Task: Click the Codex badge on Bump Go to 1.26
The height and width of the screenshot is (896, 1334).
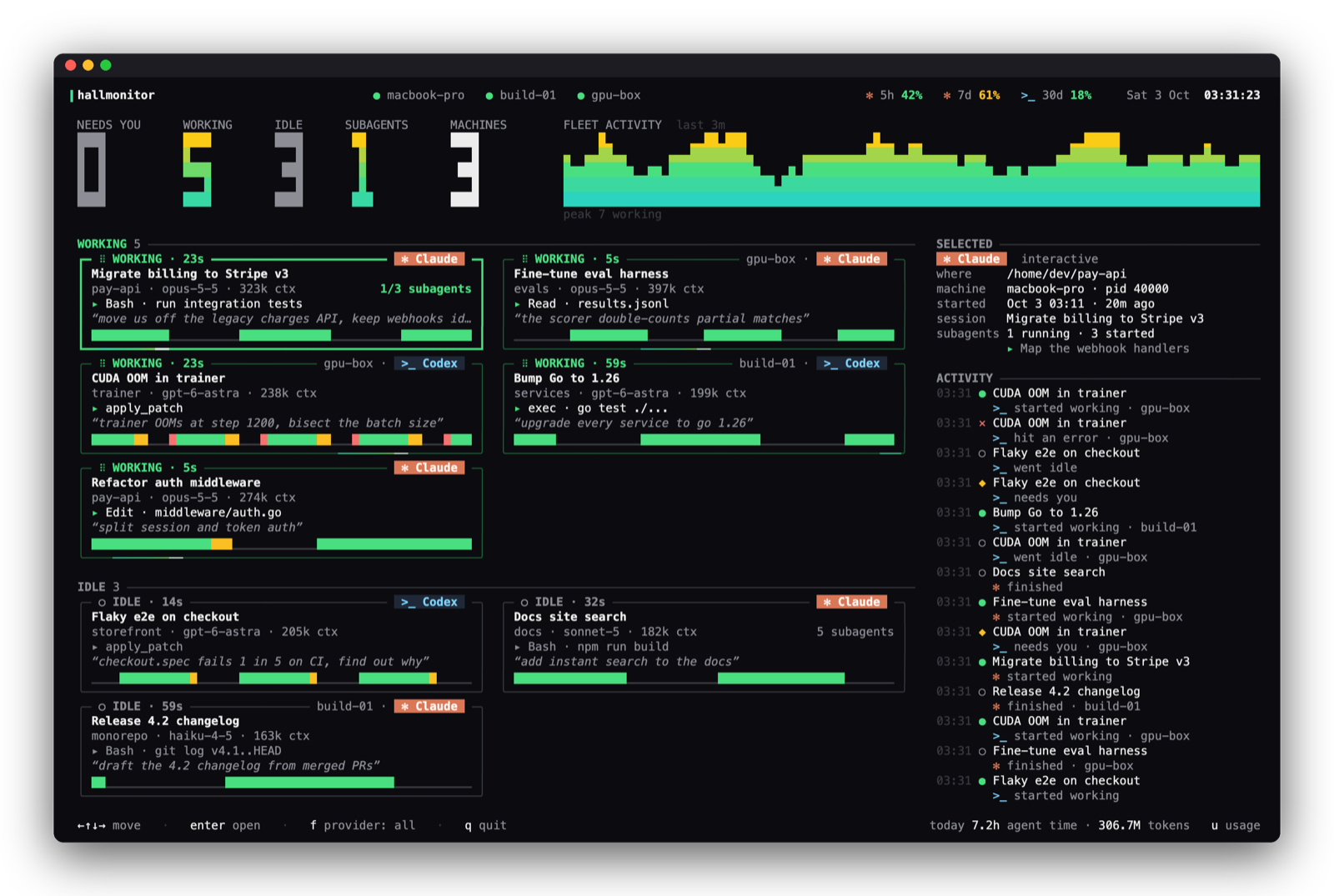Action: pos(851,363)
